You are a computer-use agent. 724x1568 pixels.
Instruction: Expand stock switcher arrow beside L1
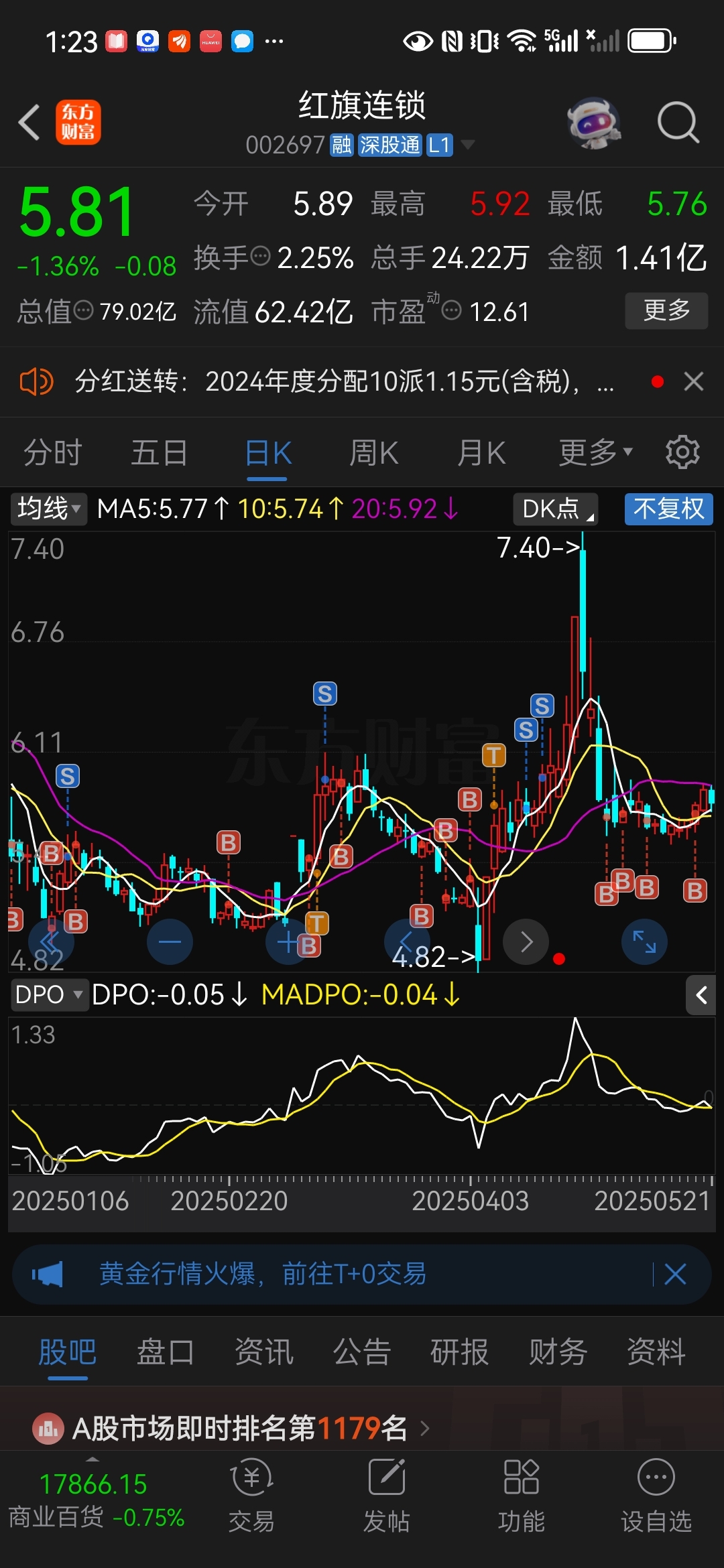click(467, 145)
